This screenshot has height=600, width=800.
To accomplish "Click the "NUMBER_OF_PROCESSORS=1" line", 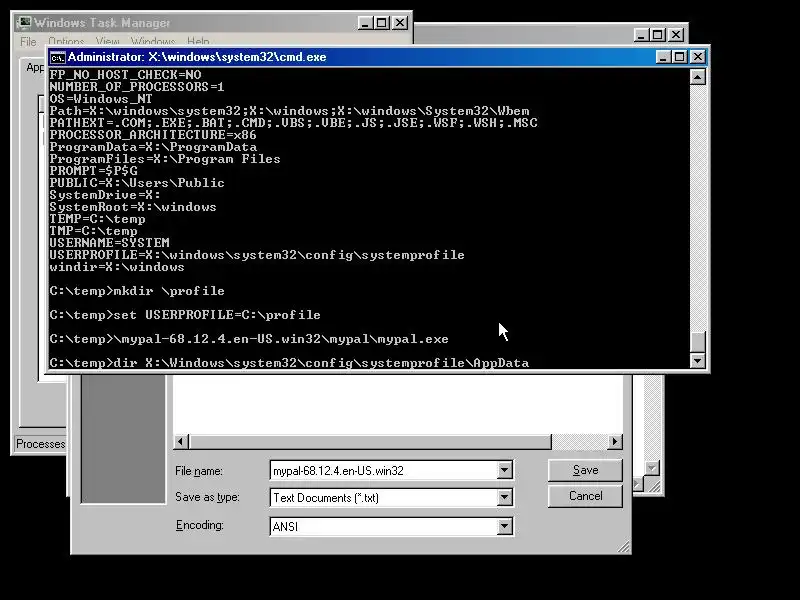I will [137, 87].
